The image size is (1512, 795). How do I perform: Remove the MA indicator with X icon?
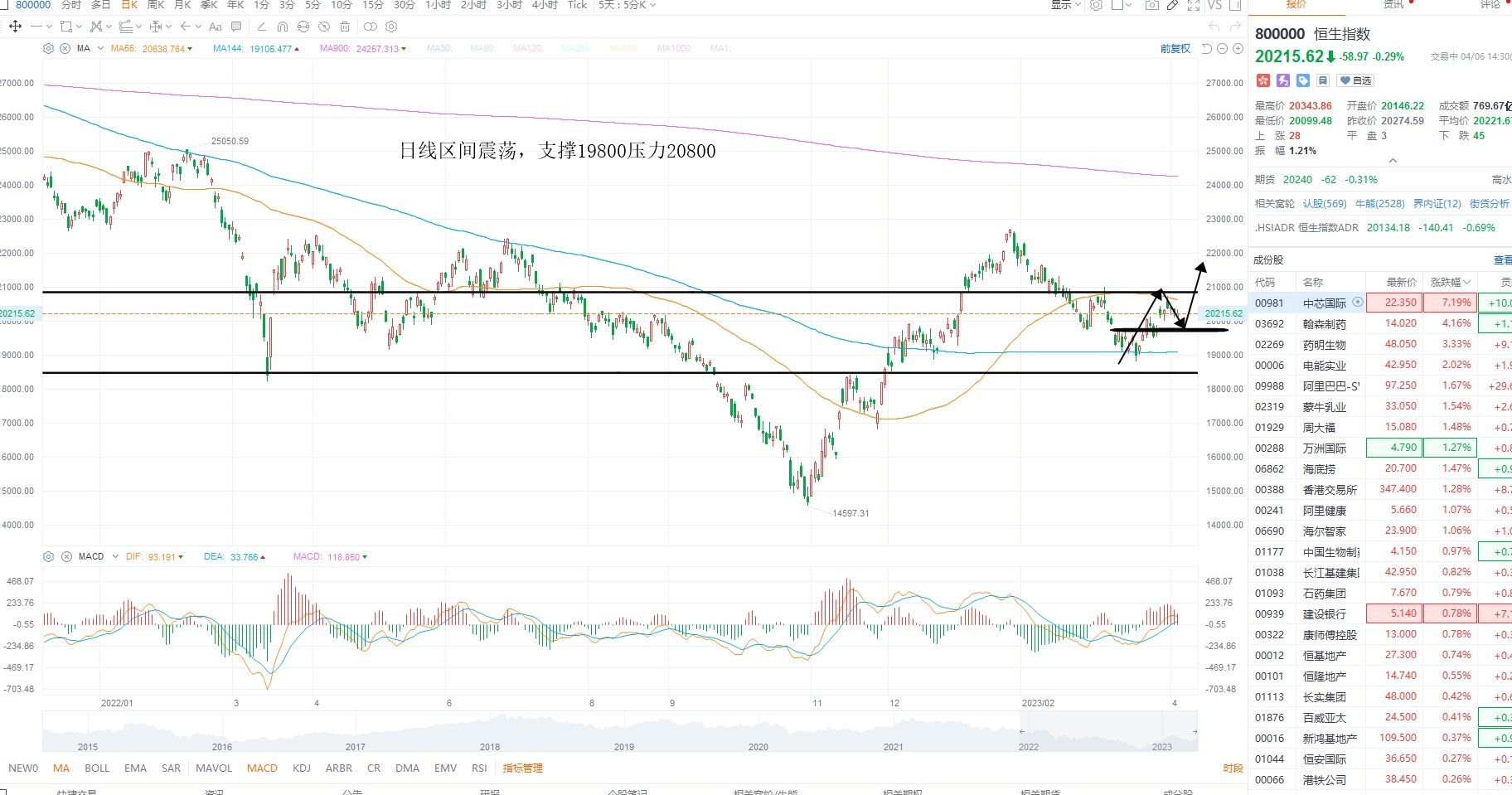[65, 49]
